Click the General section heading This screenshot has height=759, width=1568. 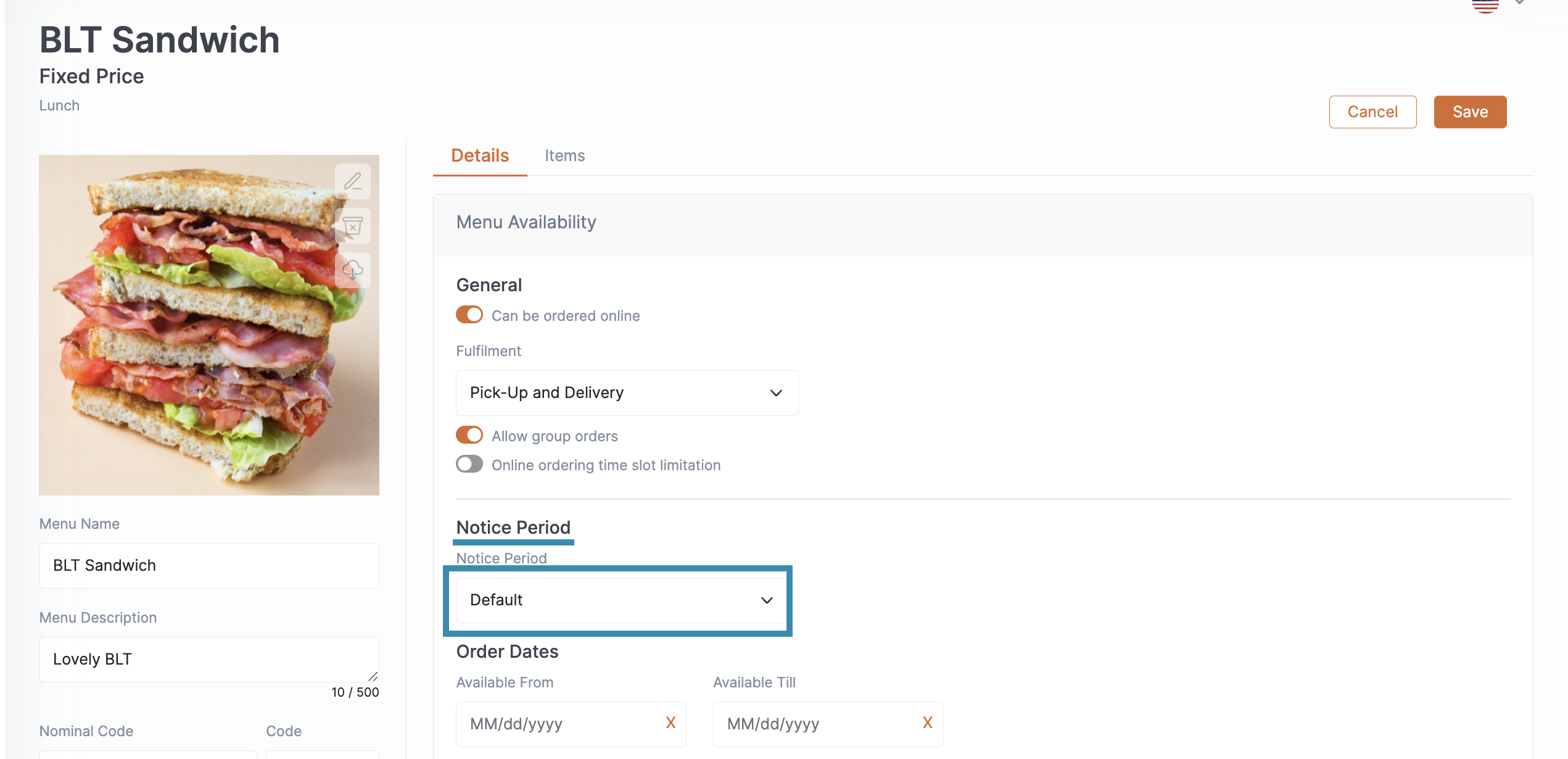(489, 285)
